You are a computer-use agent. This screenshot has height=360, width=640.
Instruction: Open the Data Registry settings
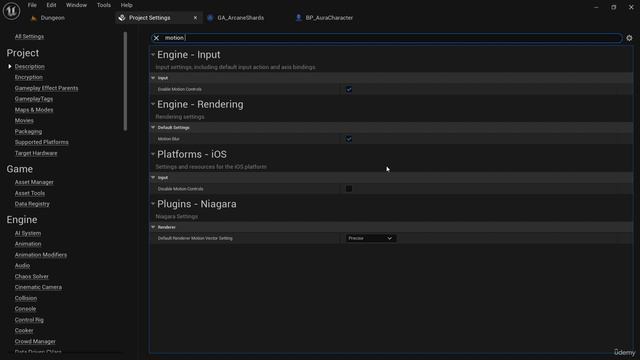tap(32, 204)
